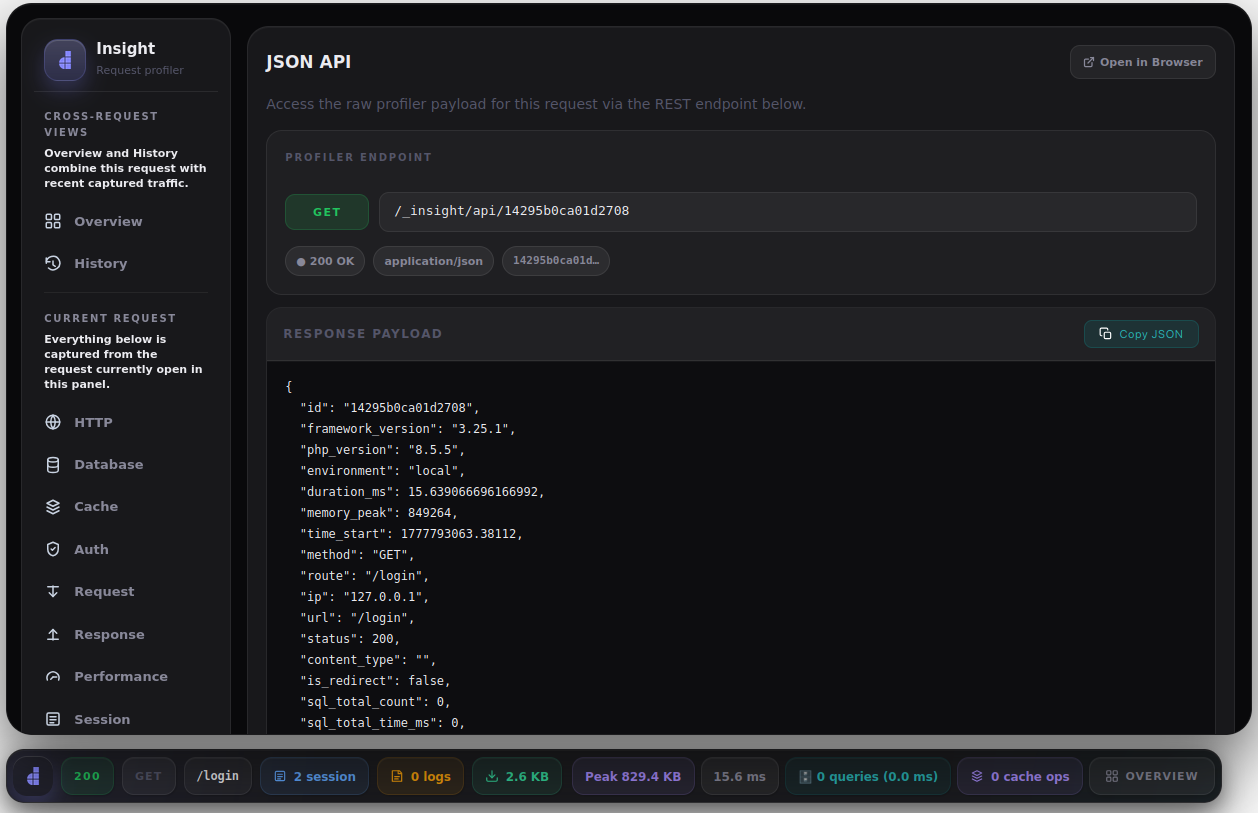Click the 200 status badge in toolbar
The width and height of the screenshot is (1258, 813).
point(87,776)
